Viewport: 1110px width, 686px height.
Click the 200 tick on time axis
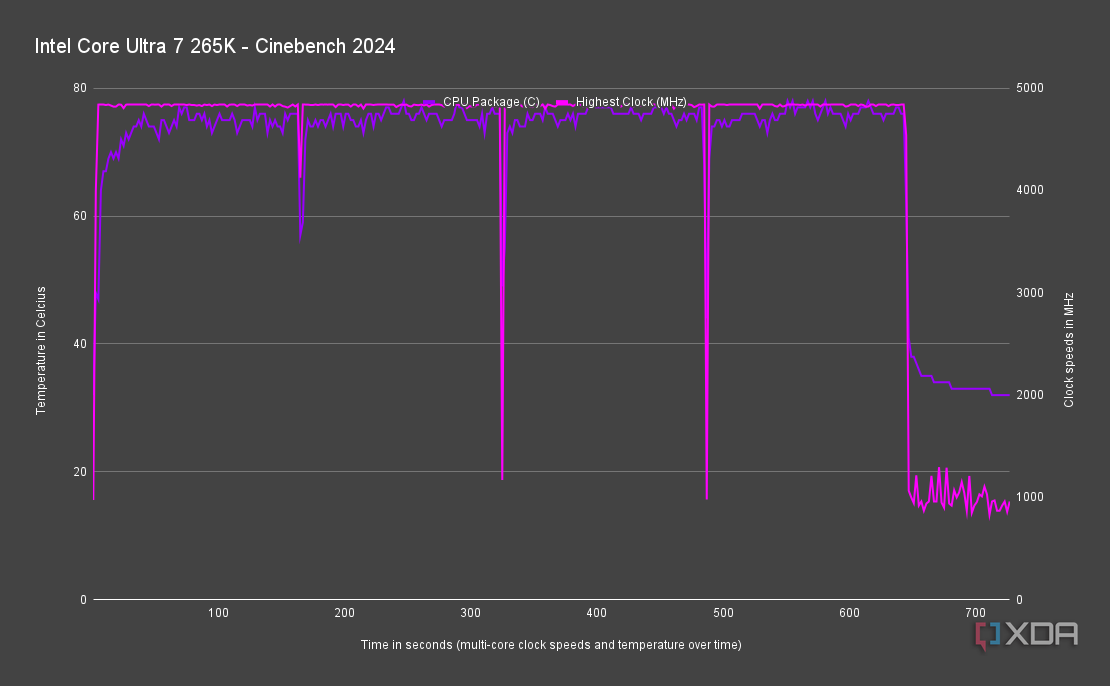[x=345, y=613]
